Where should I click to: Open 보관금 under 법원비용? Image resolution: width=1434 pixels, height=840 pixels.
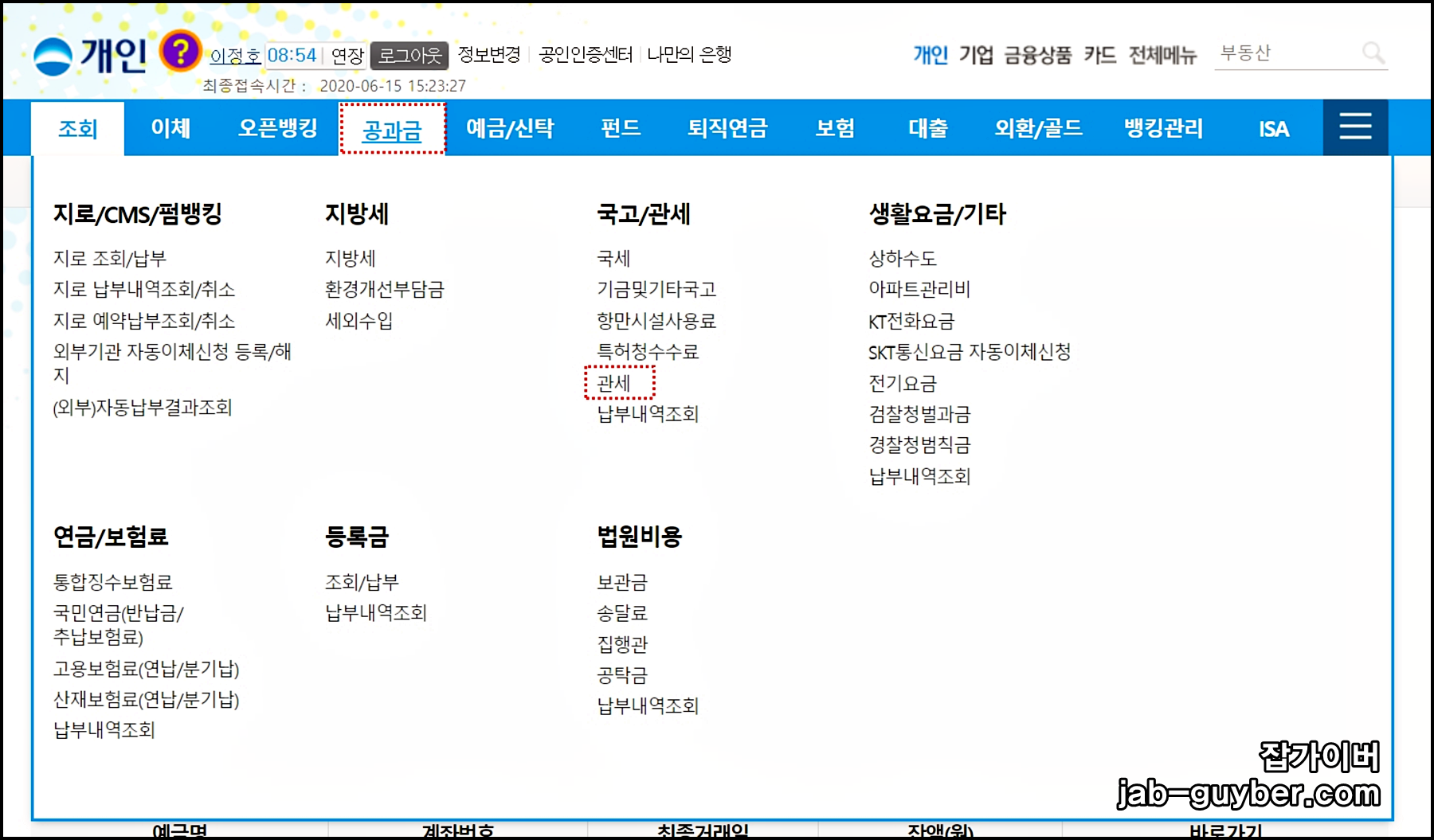point(622,582)
